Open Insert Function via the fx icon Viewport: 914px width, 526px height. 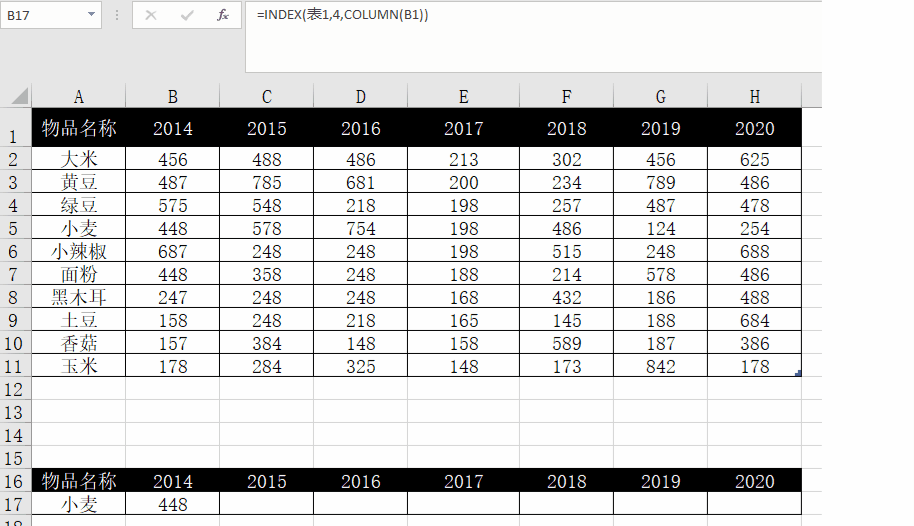(223, 15)
